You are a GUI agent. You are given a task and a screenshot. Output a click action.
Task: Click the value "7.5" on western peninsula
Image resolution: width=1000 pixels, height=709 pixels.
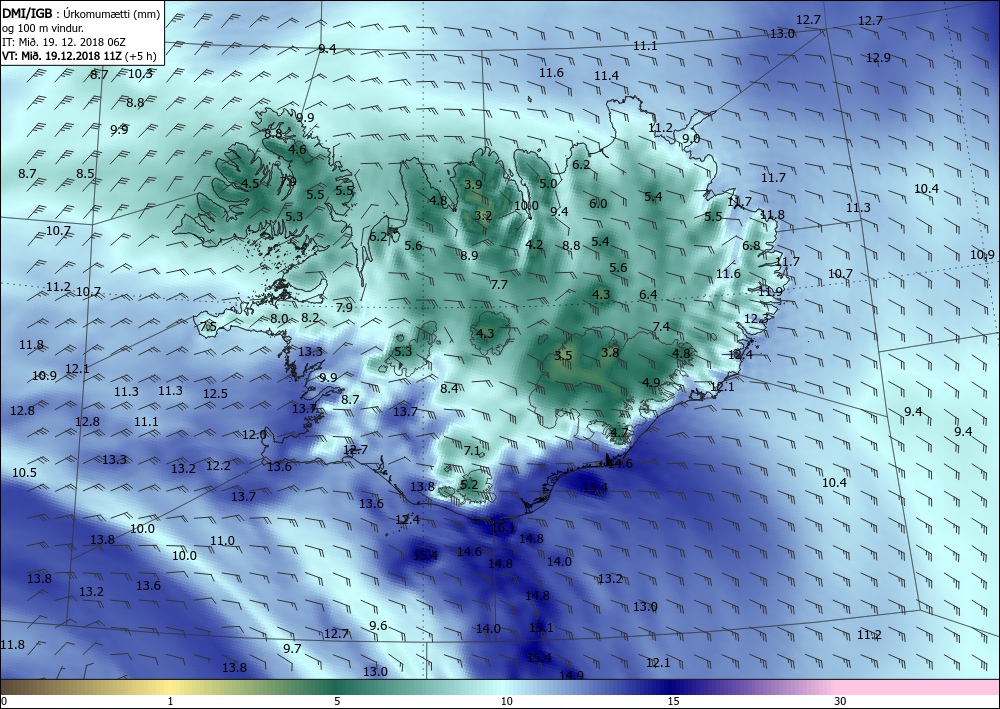(208, 326)
